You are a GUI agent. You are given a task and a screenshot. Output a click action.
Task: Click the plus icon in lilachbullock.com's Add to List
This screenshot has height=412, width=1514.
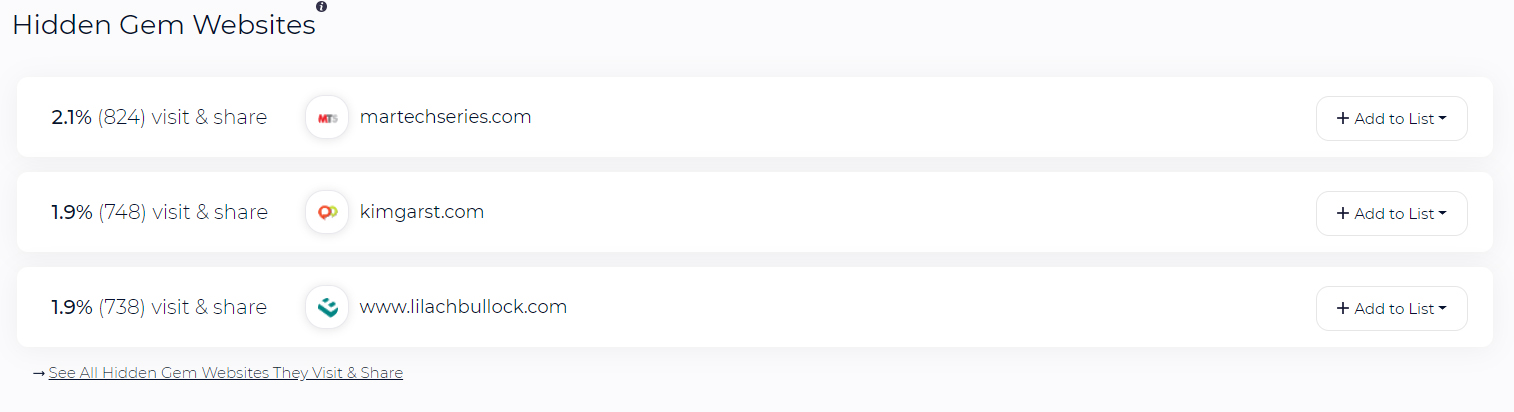1343,308
